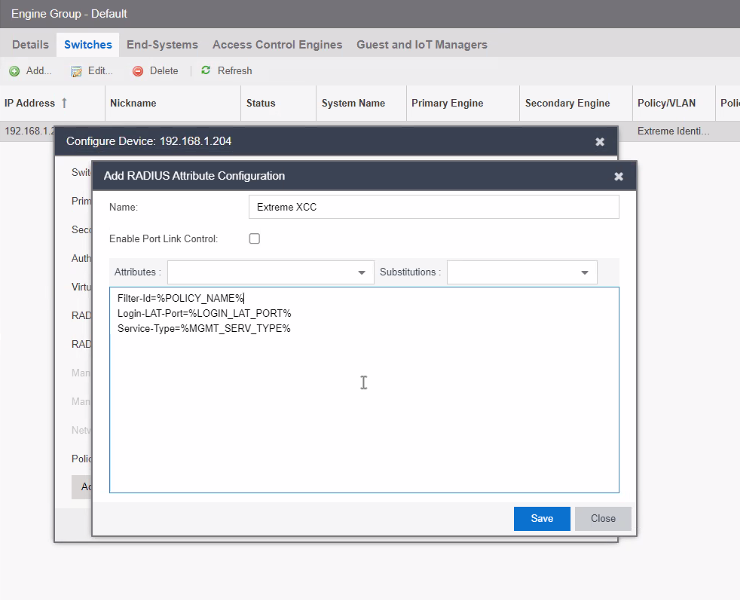Enable Port Link Control checkbox
Image resolution: width=740 pixels, height=600 pixels.
click(254, 239)
